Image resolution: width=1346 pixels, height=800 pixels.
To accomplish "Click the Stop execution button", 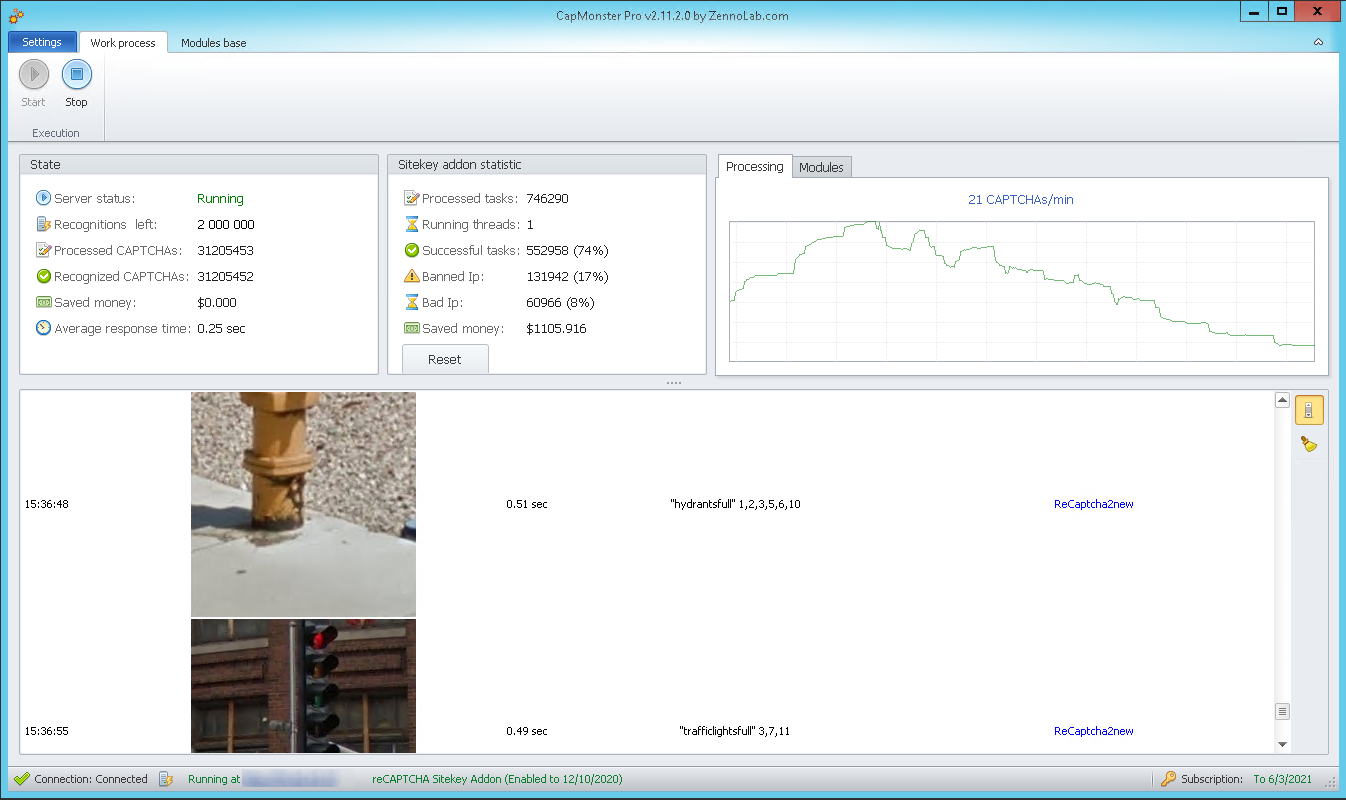I will (77, 75).
